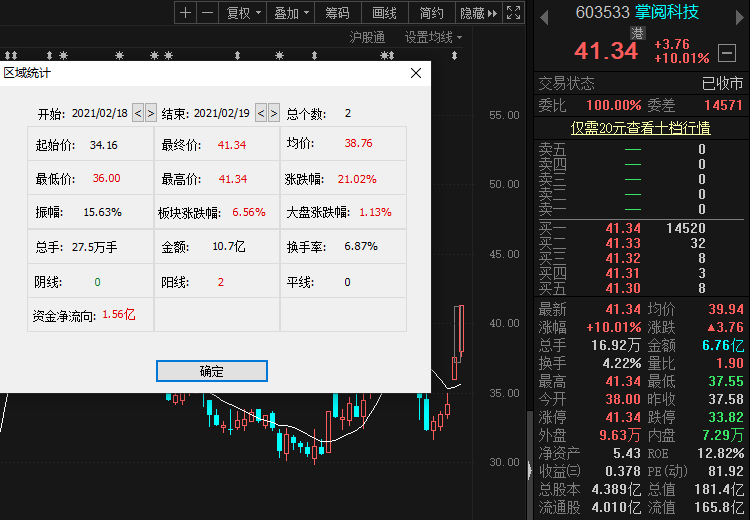Click 买四 price 41.31
This screenshot has width=750, height=520.
(623, 273)
